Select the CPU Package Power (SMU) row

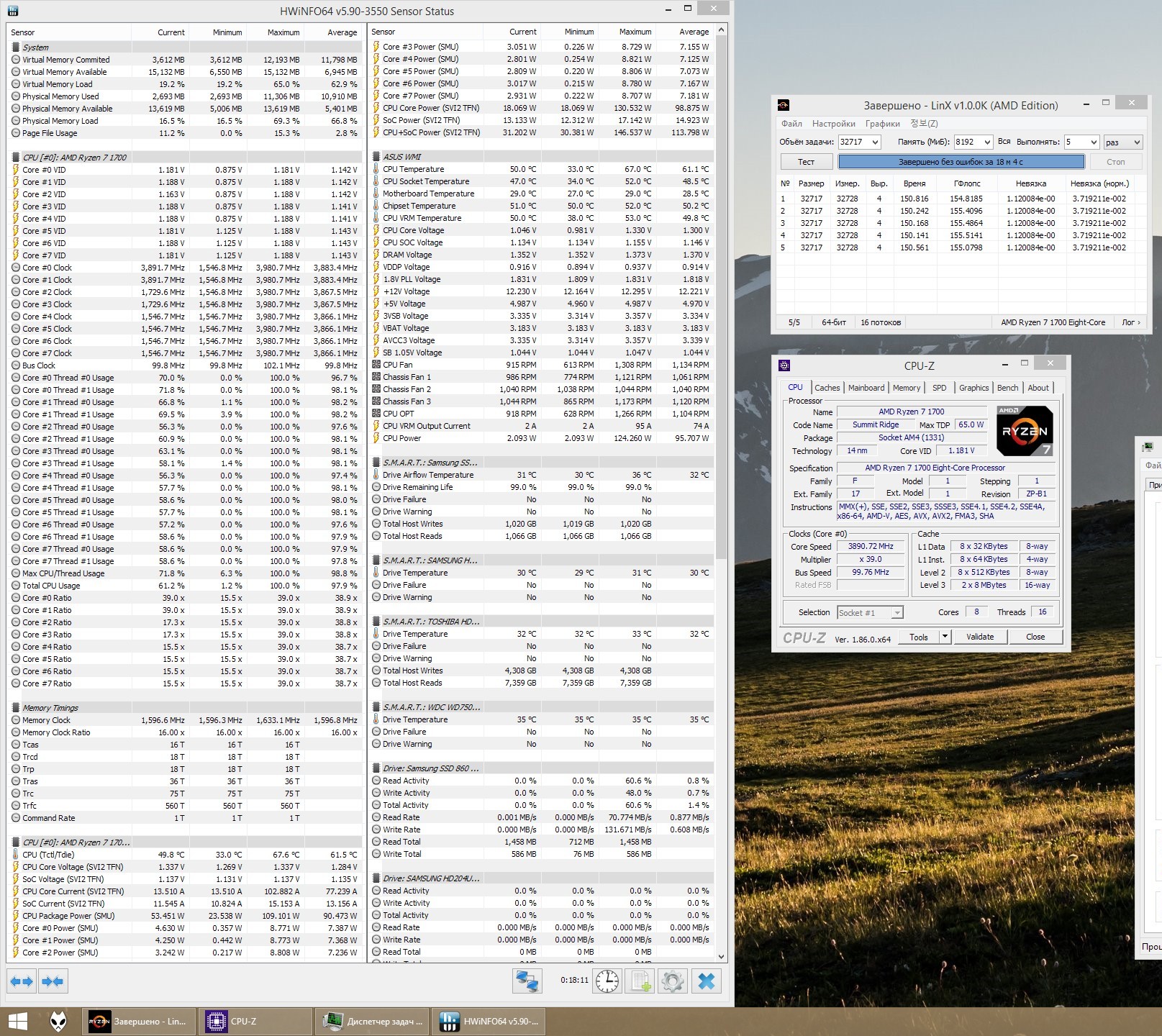[185, 916]
